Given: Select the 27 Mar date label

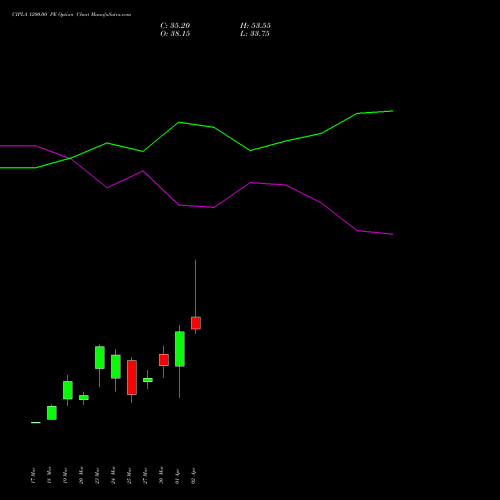Looking at the screenshot, I should 145,475.
